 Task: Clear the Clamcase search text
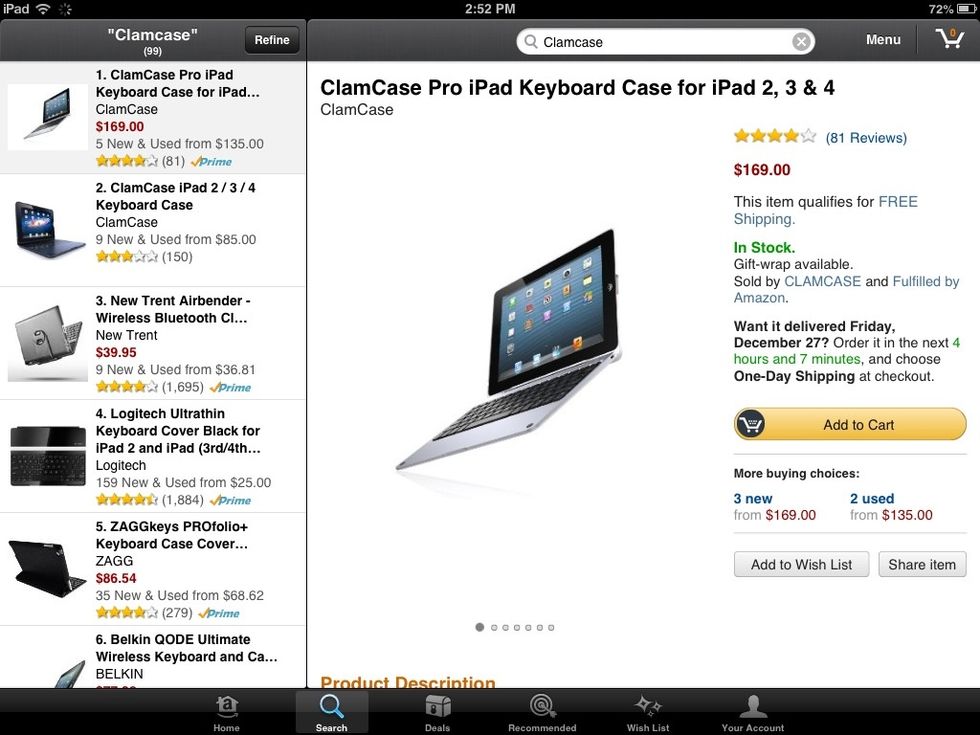coord(801,42)
